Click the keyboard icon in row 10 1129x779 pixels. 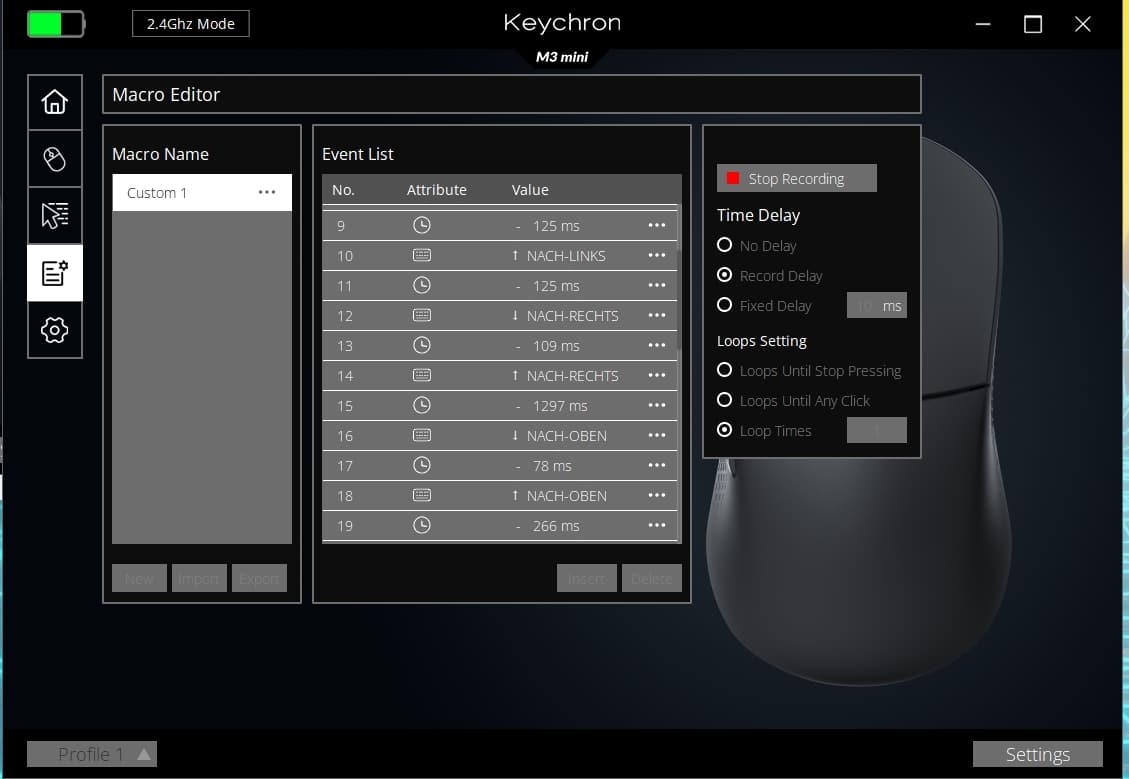click(422, 255)
